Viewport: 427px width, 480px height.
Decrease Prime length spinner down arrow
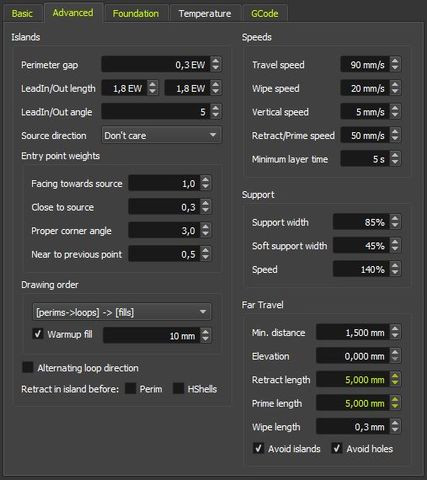395,406
